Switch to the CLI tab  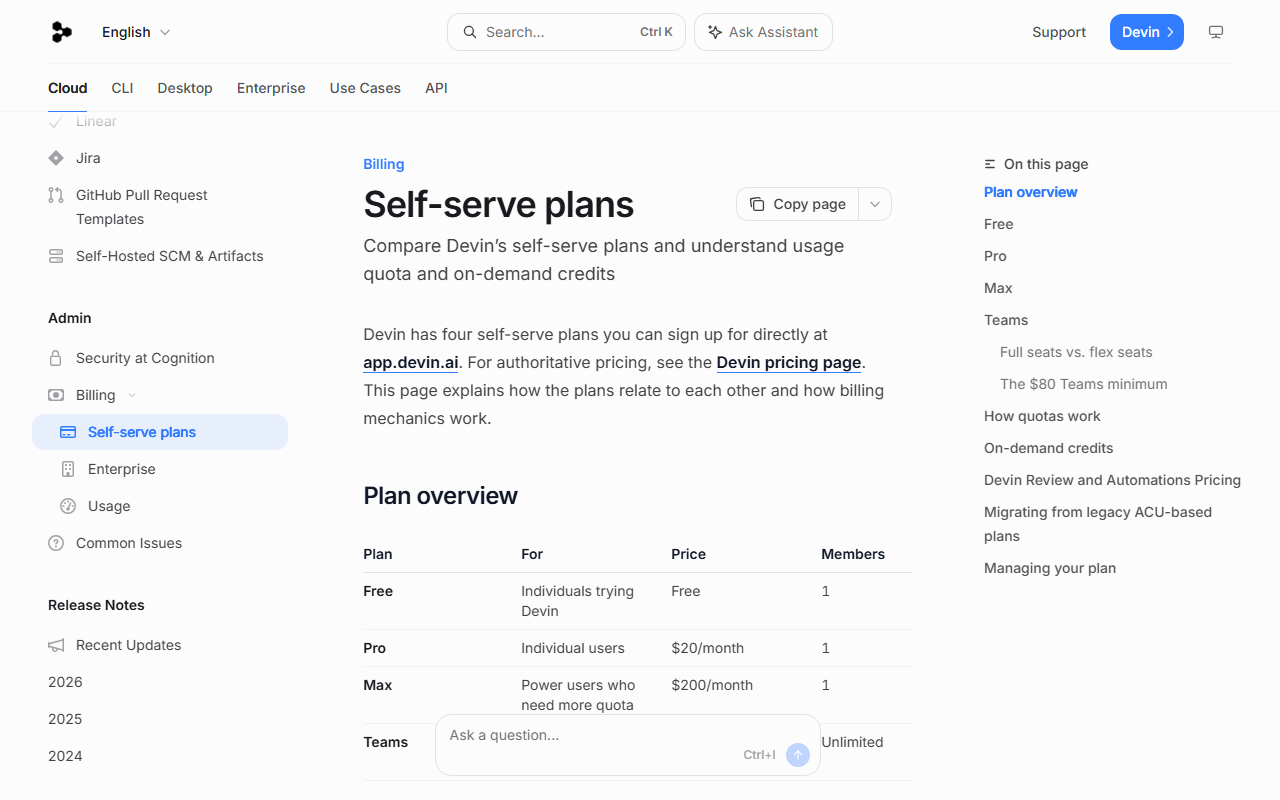coord(122,88)
